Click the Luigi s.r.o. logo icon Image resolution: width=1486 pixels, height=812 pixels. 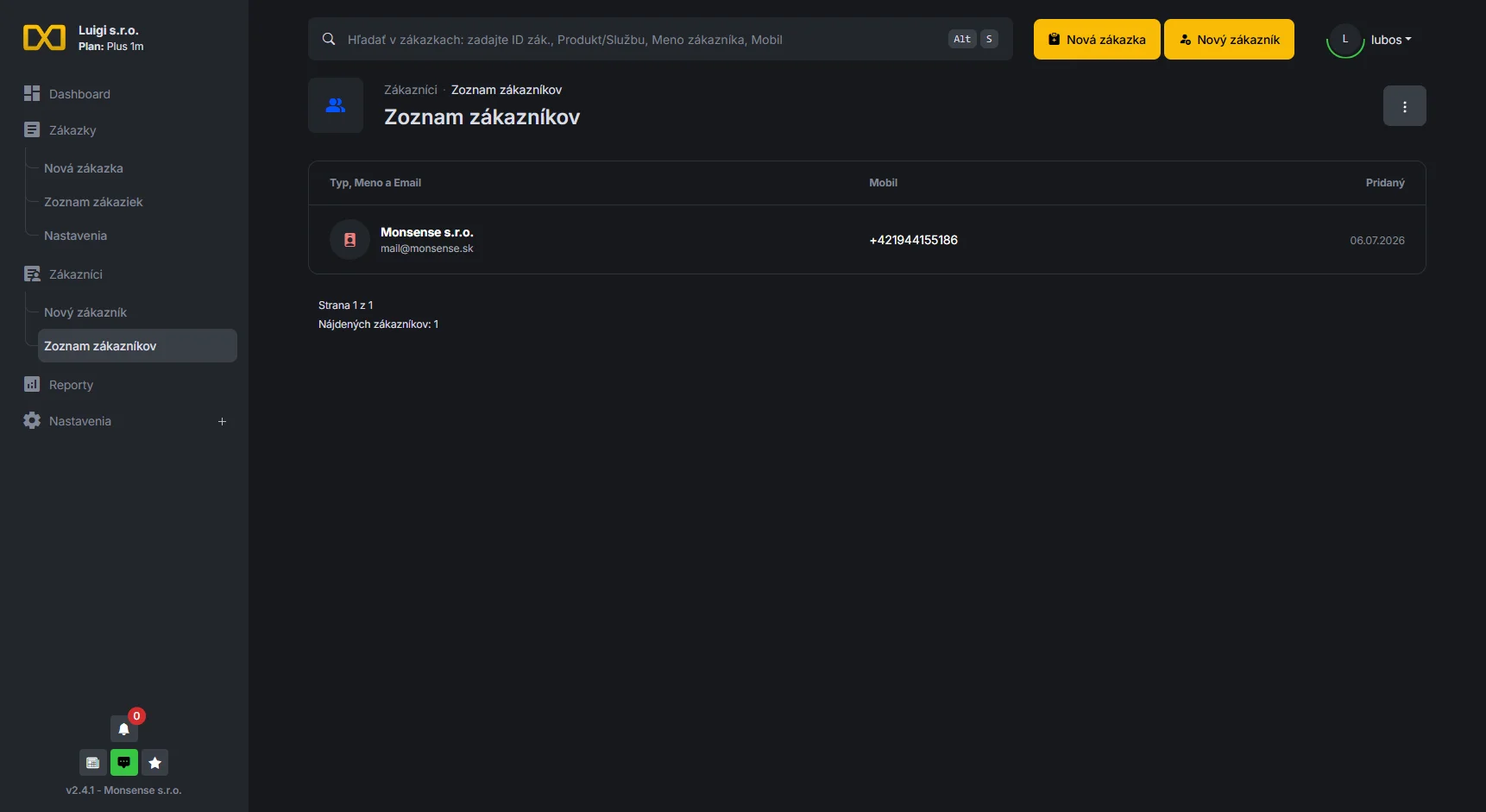click(44, 38)
